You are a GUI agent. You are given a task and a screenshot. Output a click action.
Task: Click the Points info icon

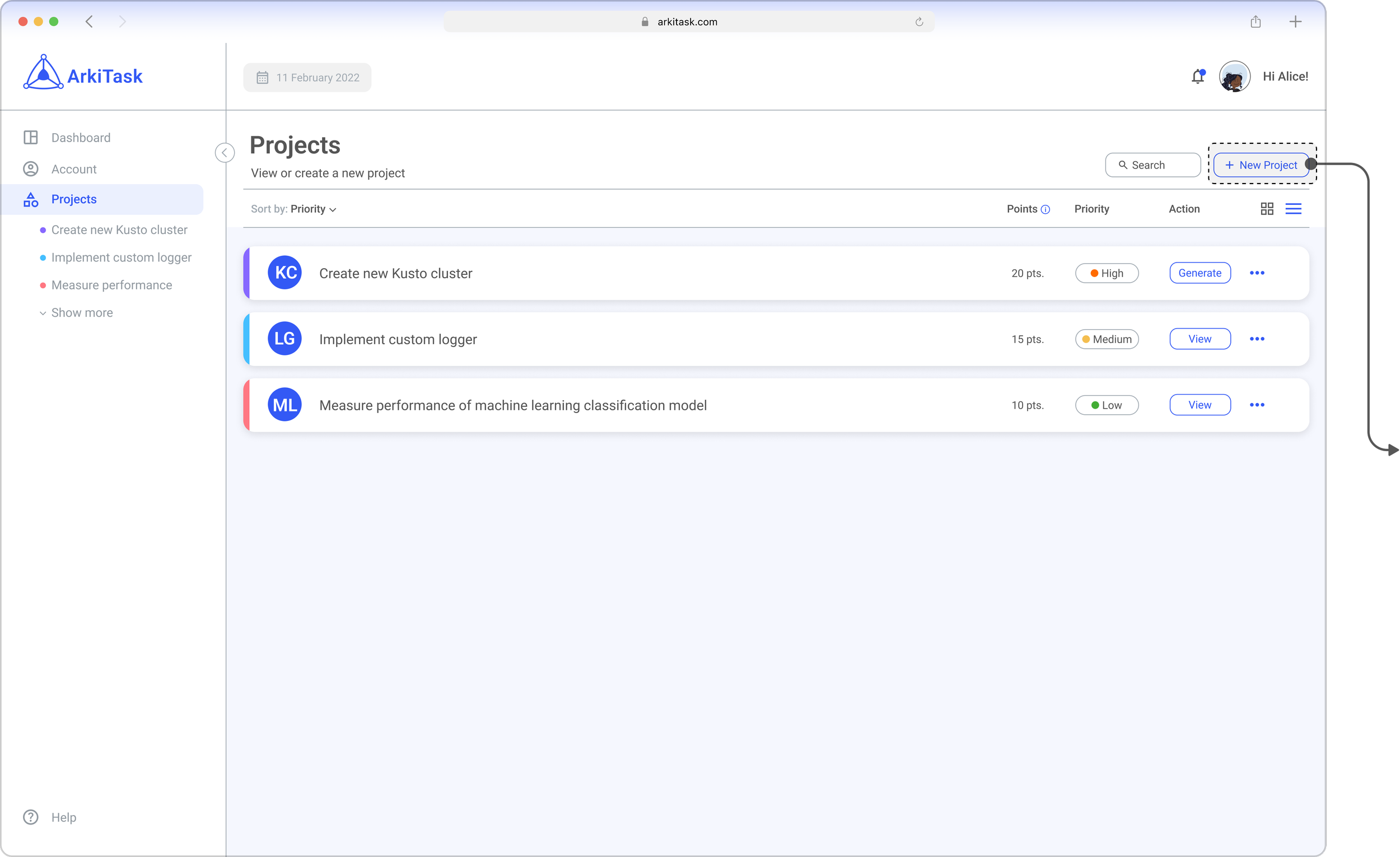pos(1045,209)
